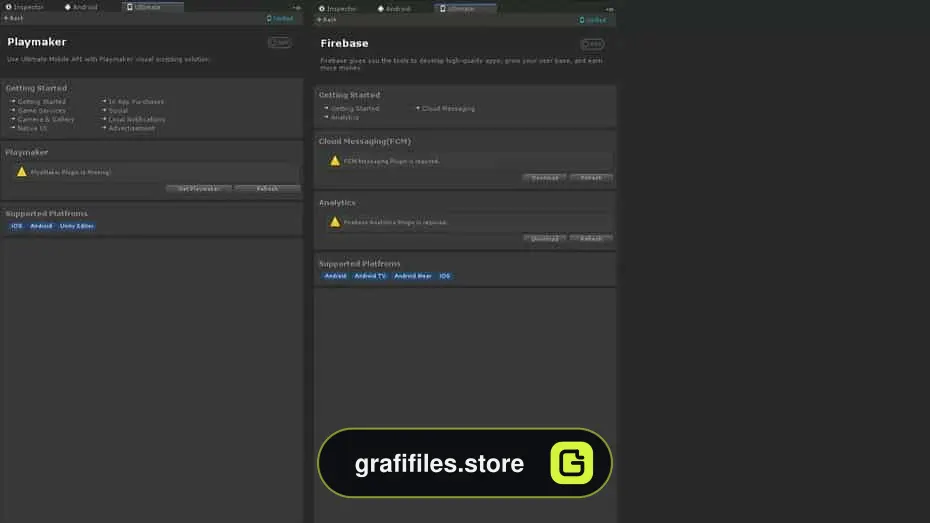930x523 pixels.
Task: Open the Cloud Messaging guide link
Action: [445, 109]
